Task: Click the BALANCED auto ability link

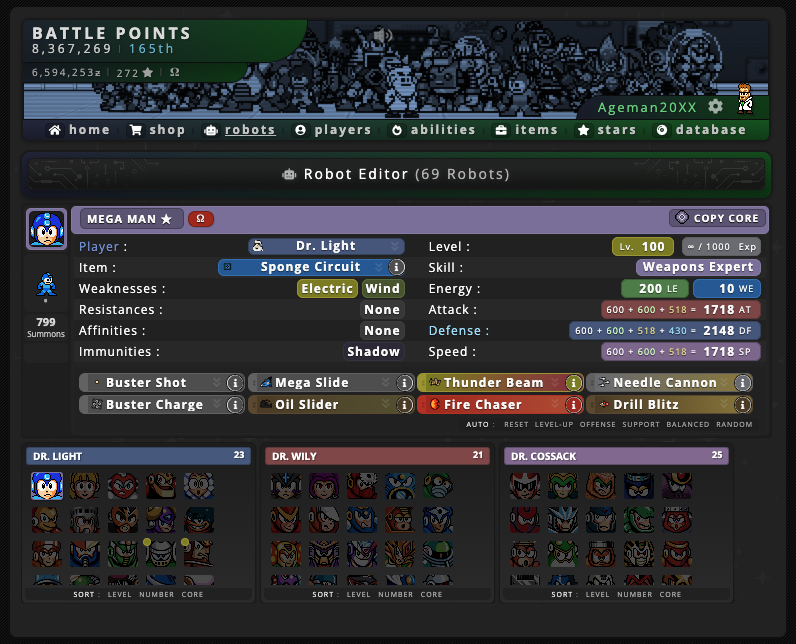Action: [x=688, y=424]
